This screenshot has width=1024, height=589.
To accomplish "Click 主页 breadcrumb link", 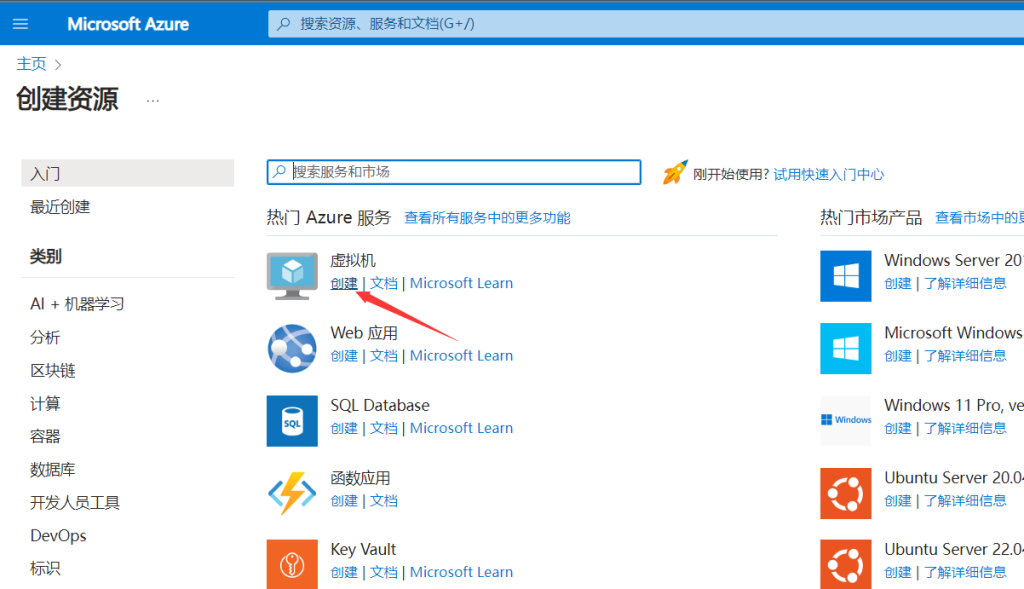I will coord(31,64).
